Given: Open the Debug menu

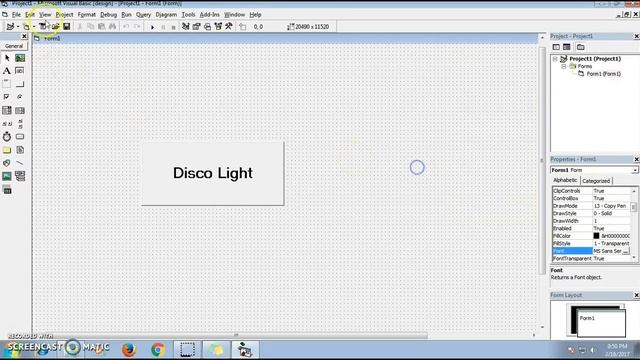Looking at the screenshot, I should (x=109, y=15).
